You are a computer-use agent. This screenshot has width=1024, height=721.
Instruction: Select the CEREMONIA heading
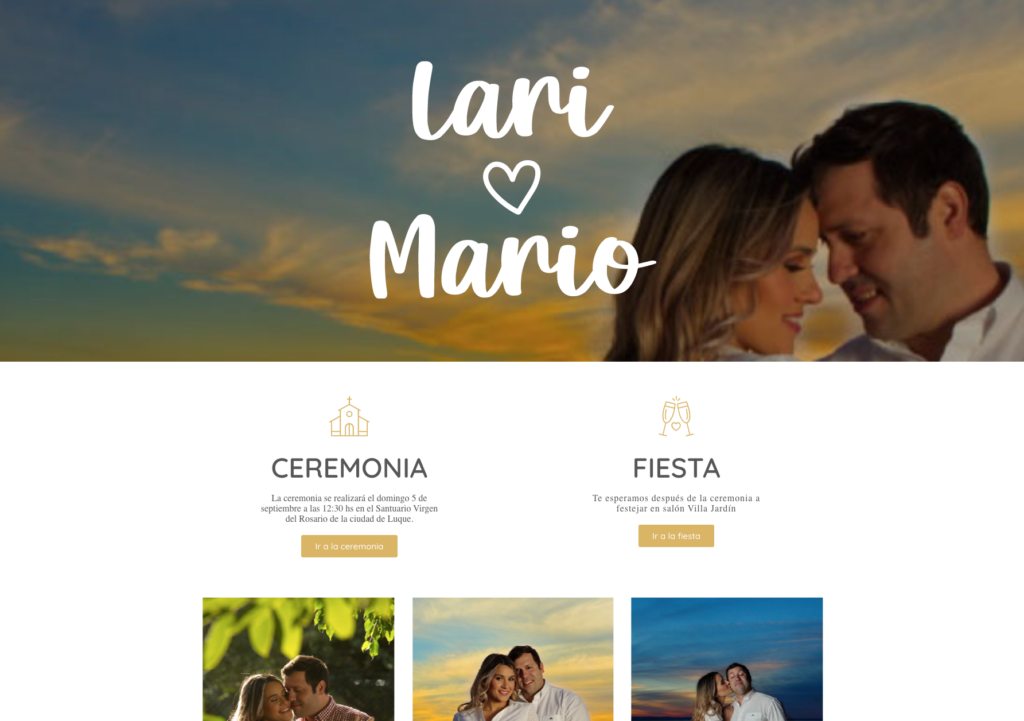click(x=349, y=468)
